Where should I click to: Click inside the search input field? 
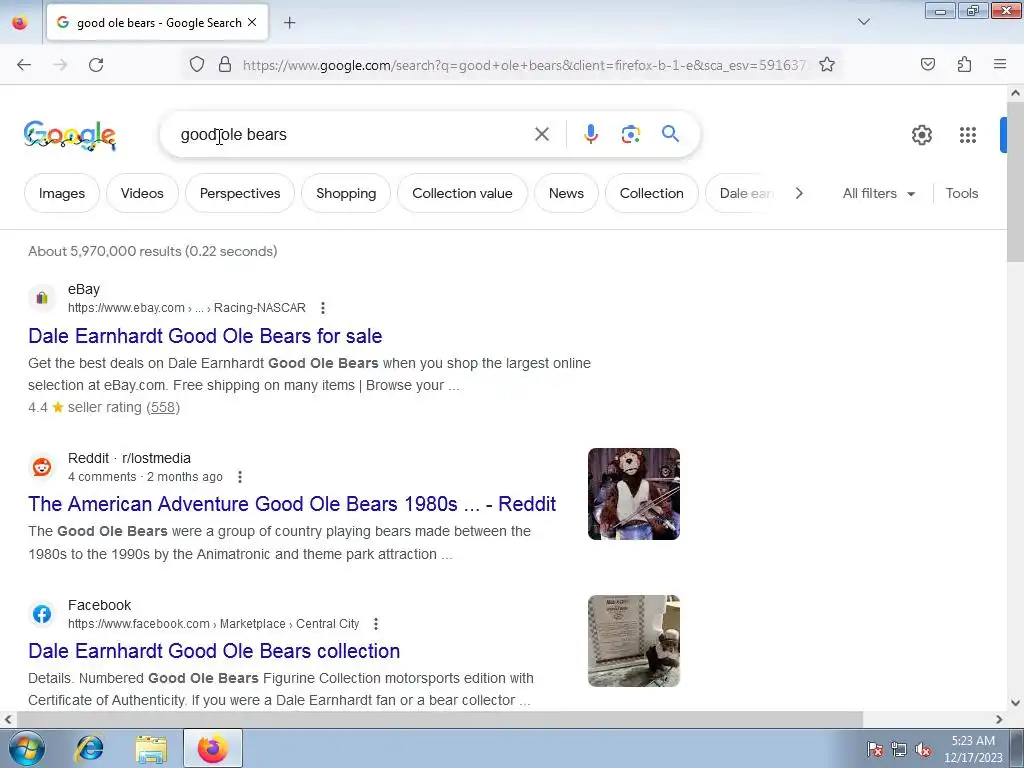[x=353, y=135]
